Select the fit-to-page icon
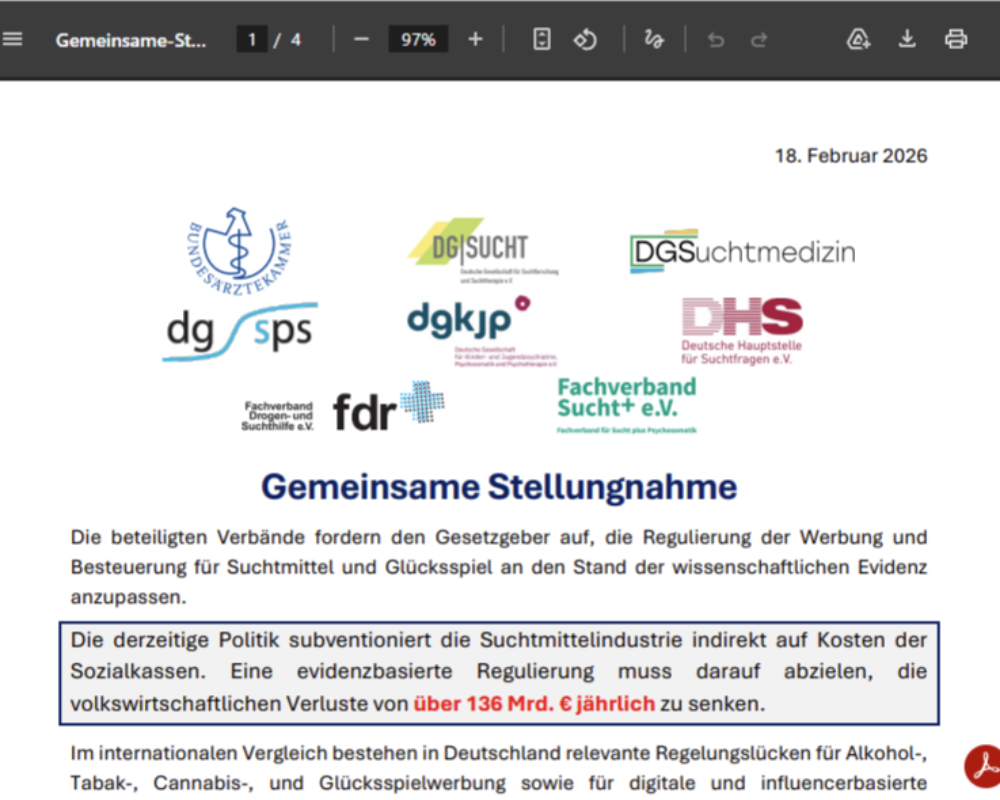The width and height of the screenshot is (1000, 800). pos(540,39)
